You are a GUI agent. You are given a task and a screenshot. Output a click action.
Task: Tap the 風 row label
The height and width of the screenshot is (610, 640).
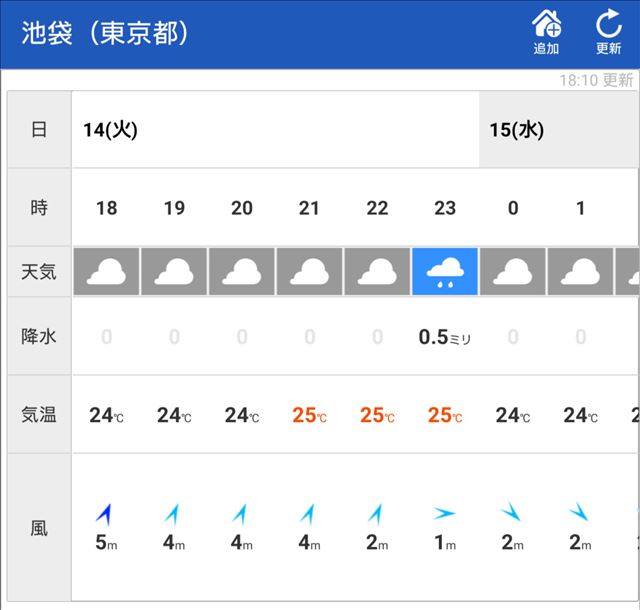pos(39,527)
